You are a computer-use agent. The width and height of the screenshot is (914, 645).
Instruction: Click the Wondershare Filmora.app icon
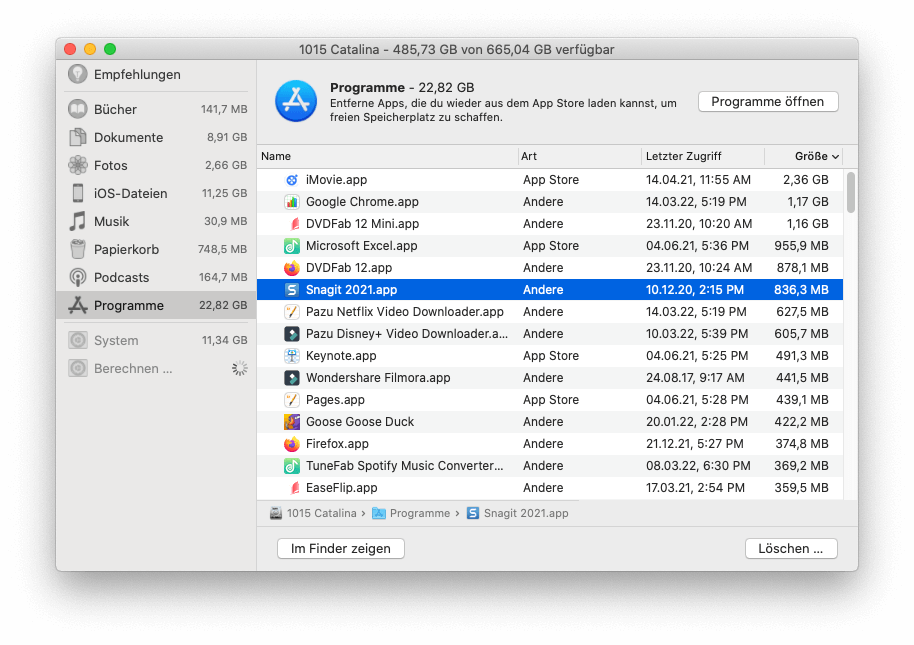291,378
